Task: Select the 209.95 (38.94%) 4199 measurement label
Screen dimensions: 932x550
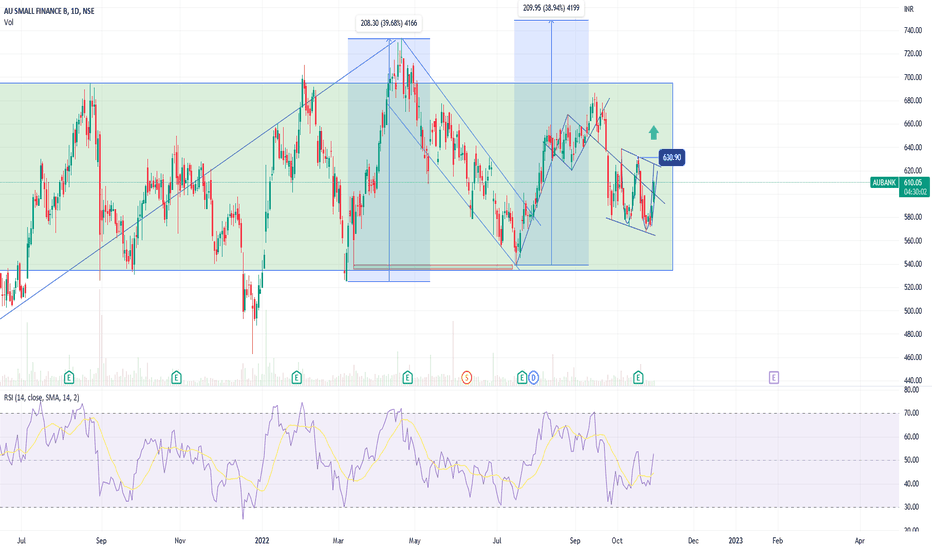Action: [551, 8]
